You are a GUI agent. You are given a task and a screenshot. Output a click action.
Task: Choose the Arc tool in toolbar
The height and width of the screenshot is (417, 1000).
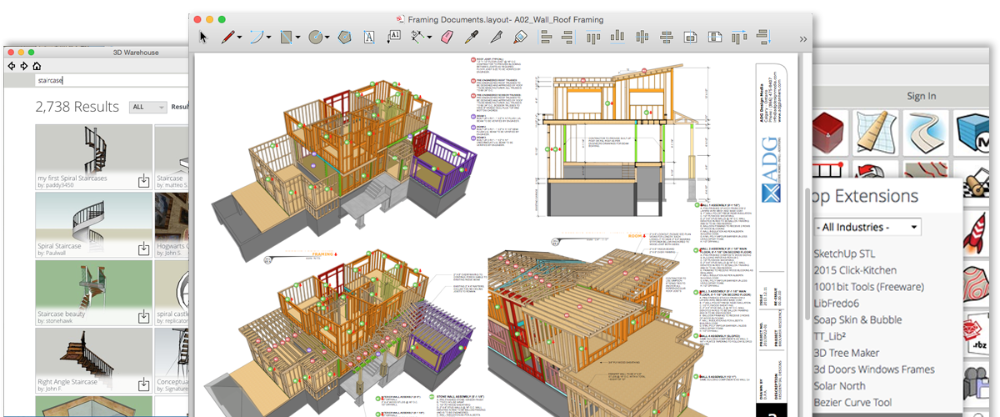coord(256,37)
